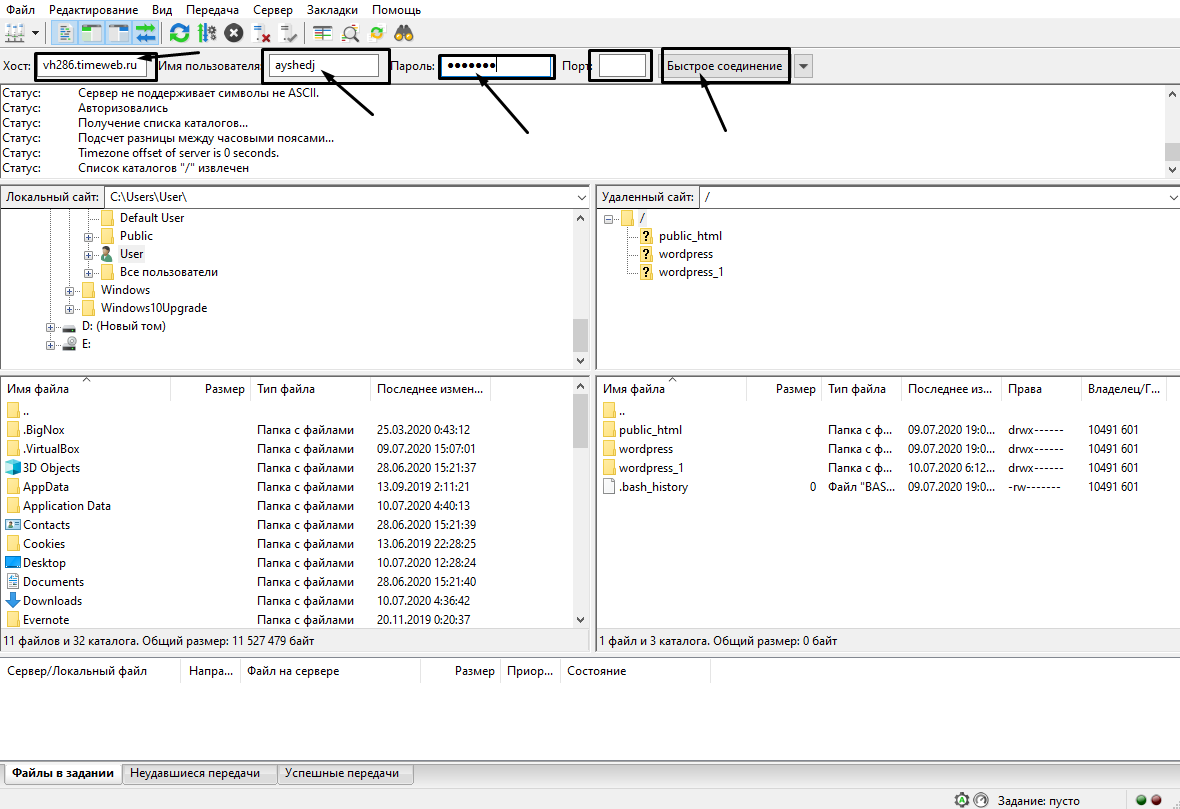The height and width of the screenshot is (809, 1180).
Task: Click the Порт input field
Action: point(619,64)
